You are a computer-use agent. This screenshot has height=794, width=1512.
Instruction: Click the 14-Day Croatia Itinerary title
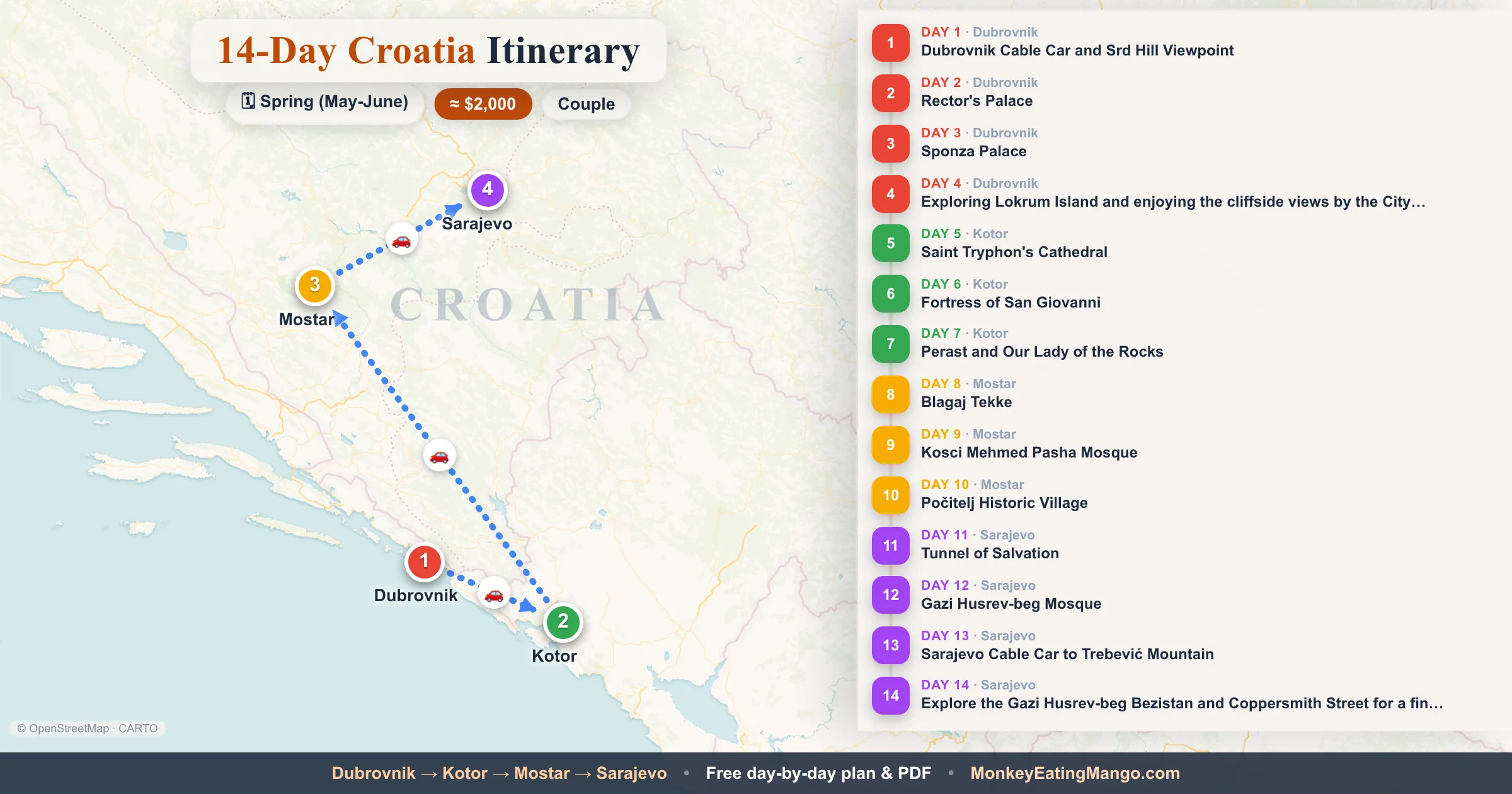pyautogui.click(x=428, y=50)
